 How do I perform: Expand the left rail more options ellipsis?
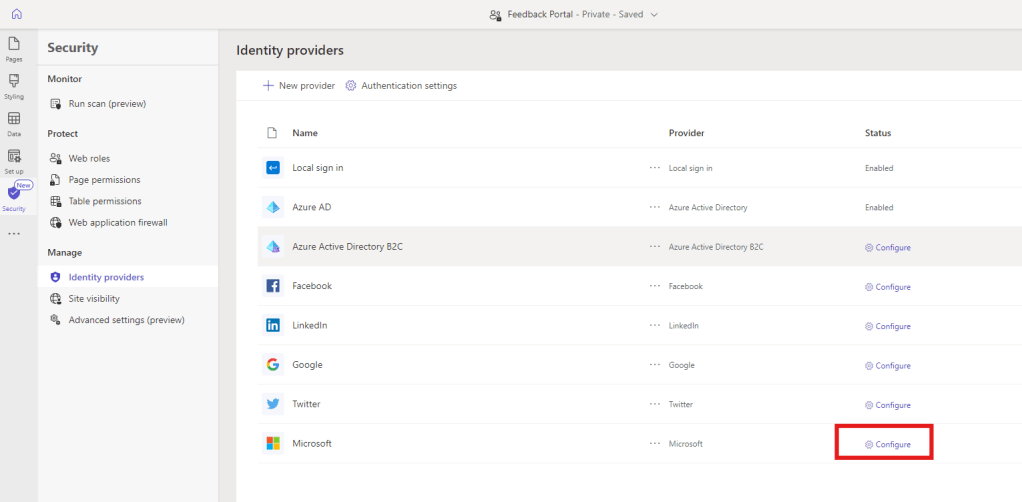coord(14,233)
